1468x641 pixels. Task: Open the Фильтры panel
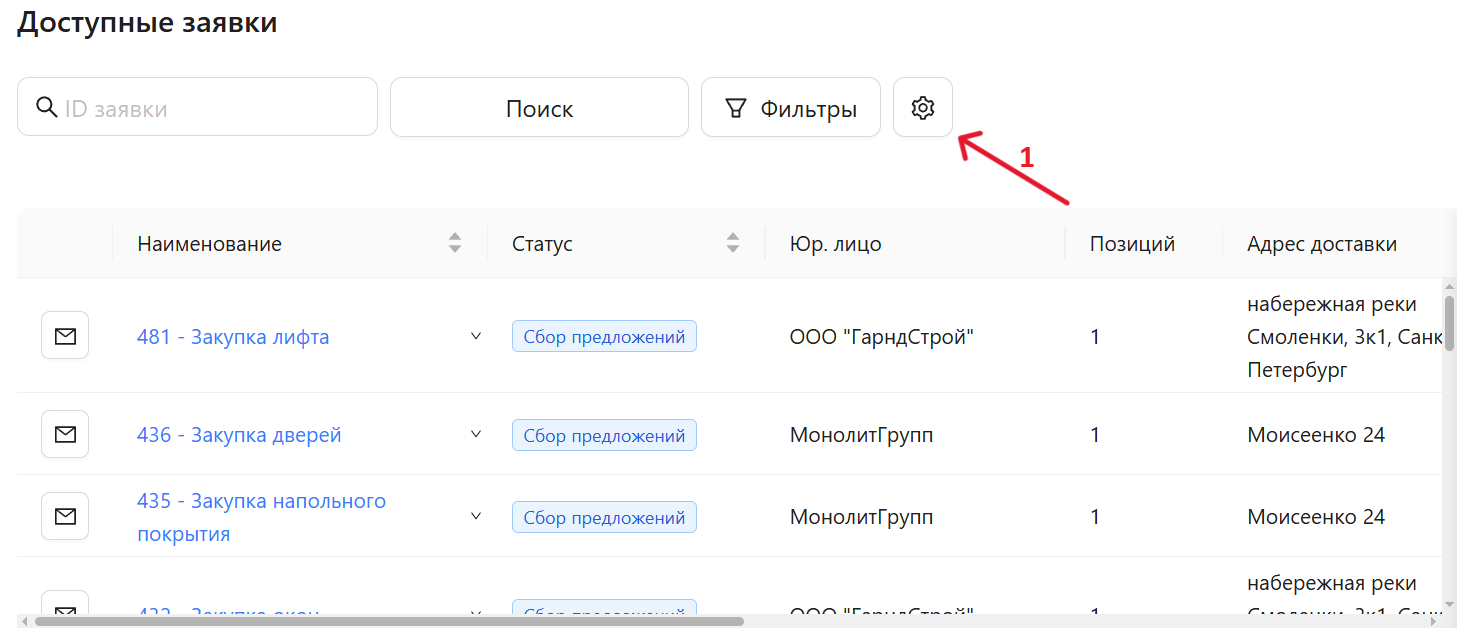[x=790, y=107]
